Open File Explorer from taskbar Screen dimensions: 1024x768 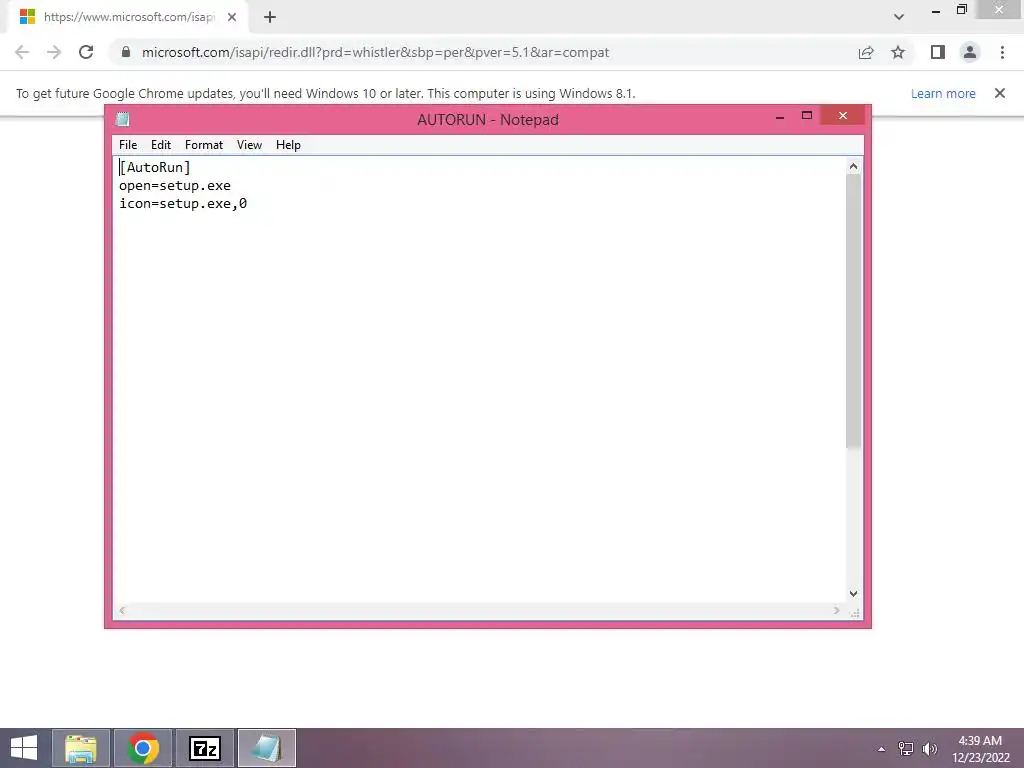(x=80, y=748)
